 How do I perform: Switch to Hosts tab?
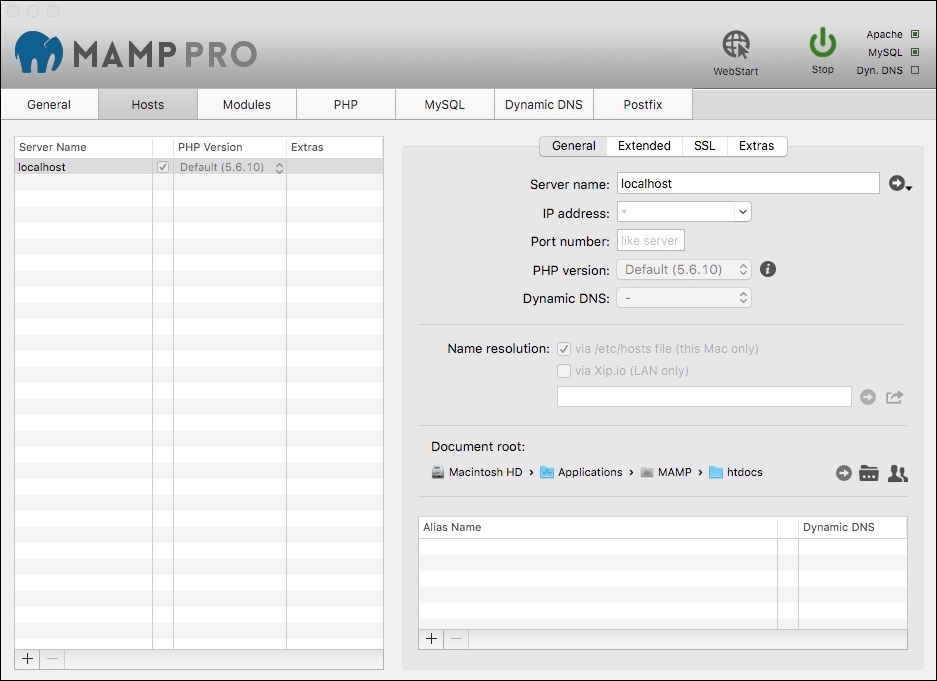(148, 105)
